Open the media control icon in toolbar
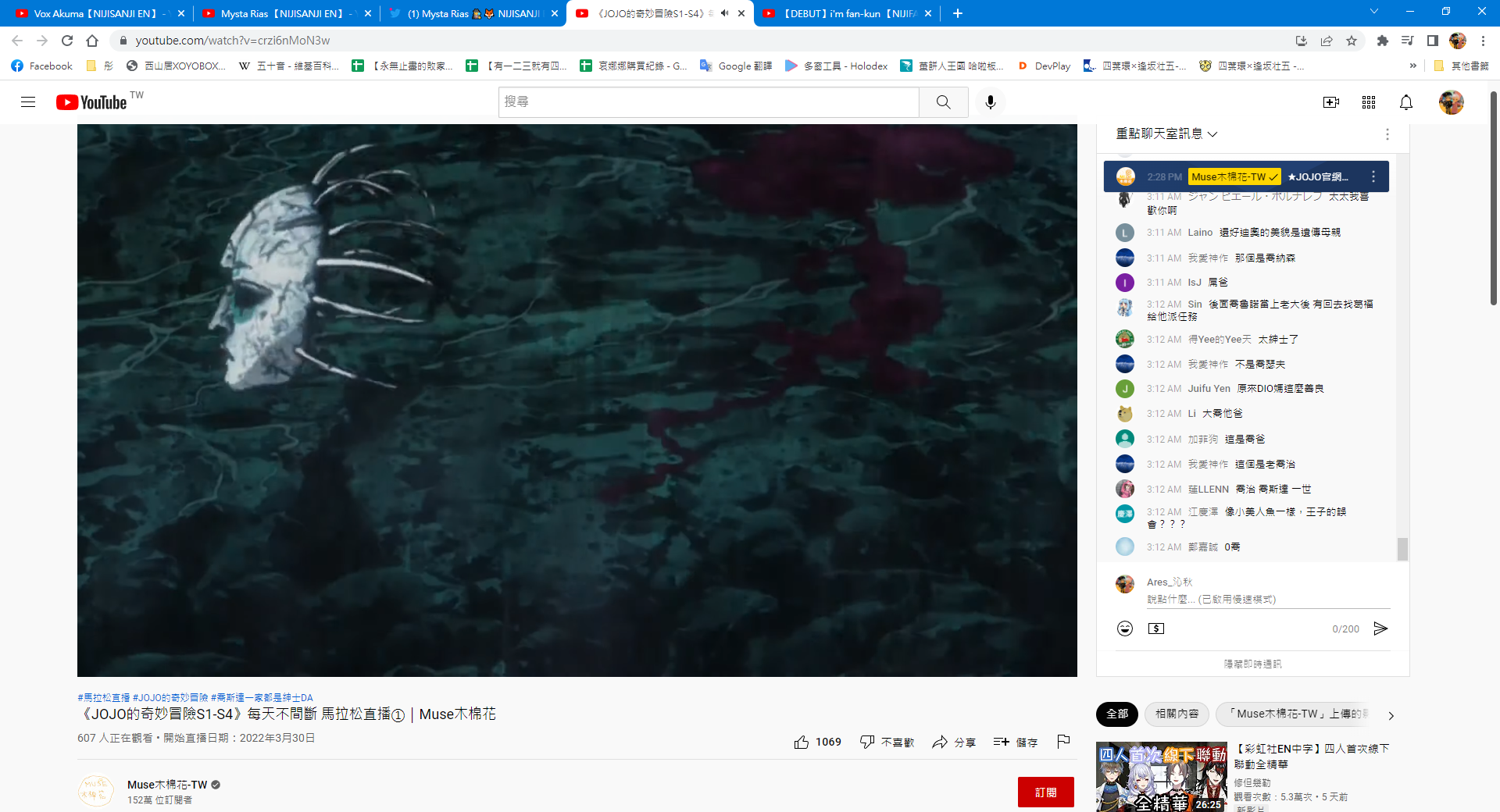Screen dimensions: 1500x812 1408,41
